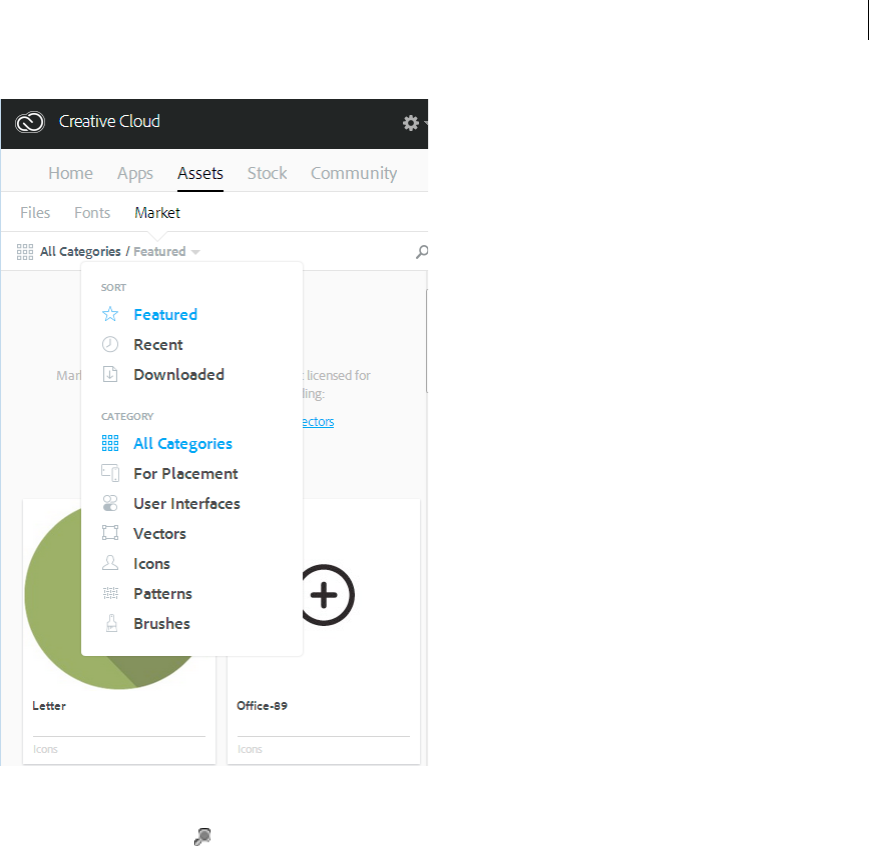Switch to the Apps tab
The height and width of the screenshot is (846, 869).
point(135,174)
